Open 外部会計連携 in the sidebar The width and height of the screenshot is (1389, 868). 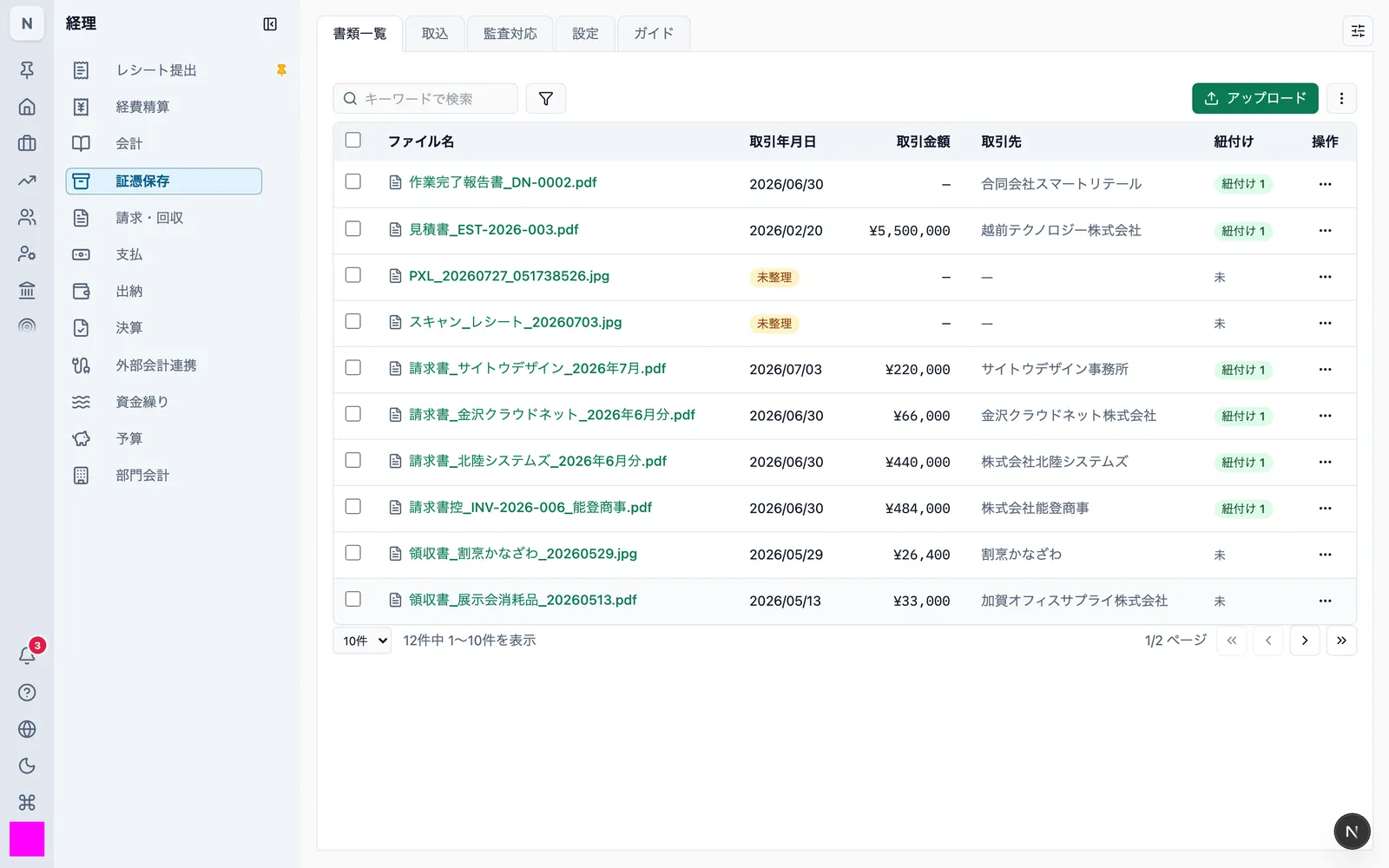pos(164,365)
